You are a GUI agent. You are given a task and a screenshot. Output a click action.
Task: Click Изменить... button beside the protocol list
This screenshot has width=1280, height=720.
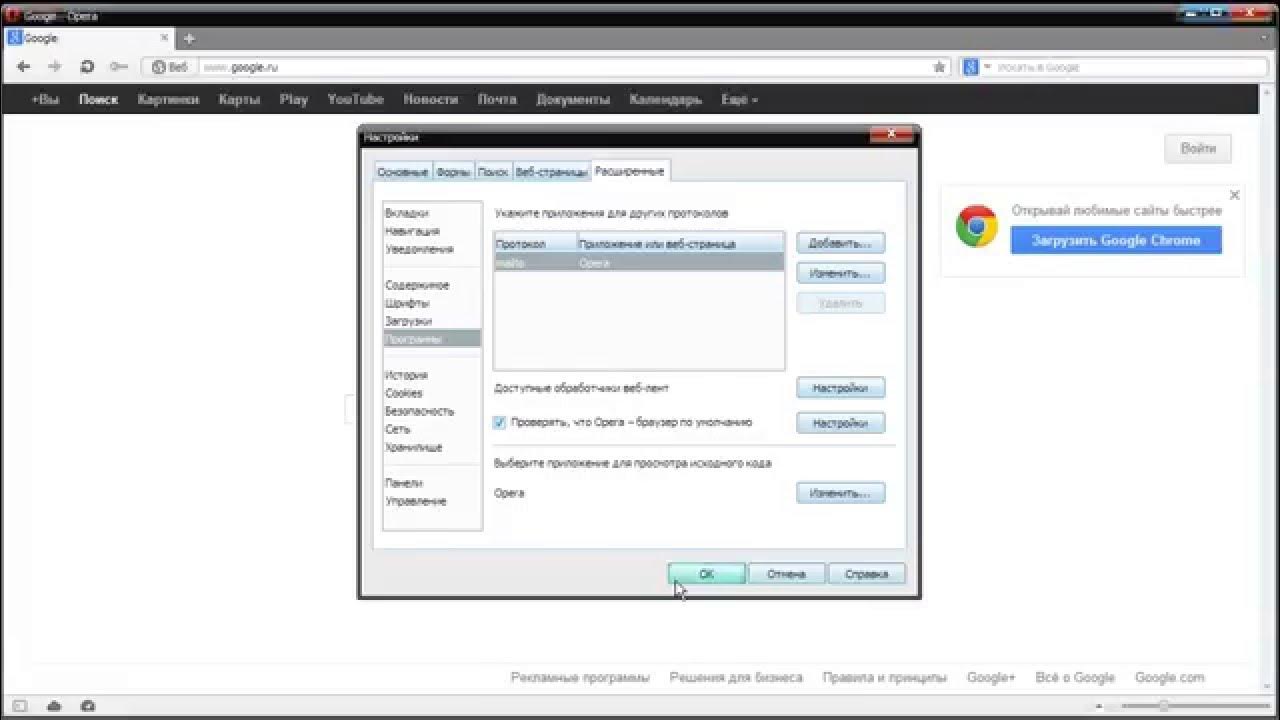click(x=841, y=273)
